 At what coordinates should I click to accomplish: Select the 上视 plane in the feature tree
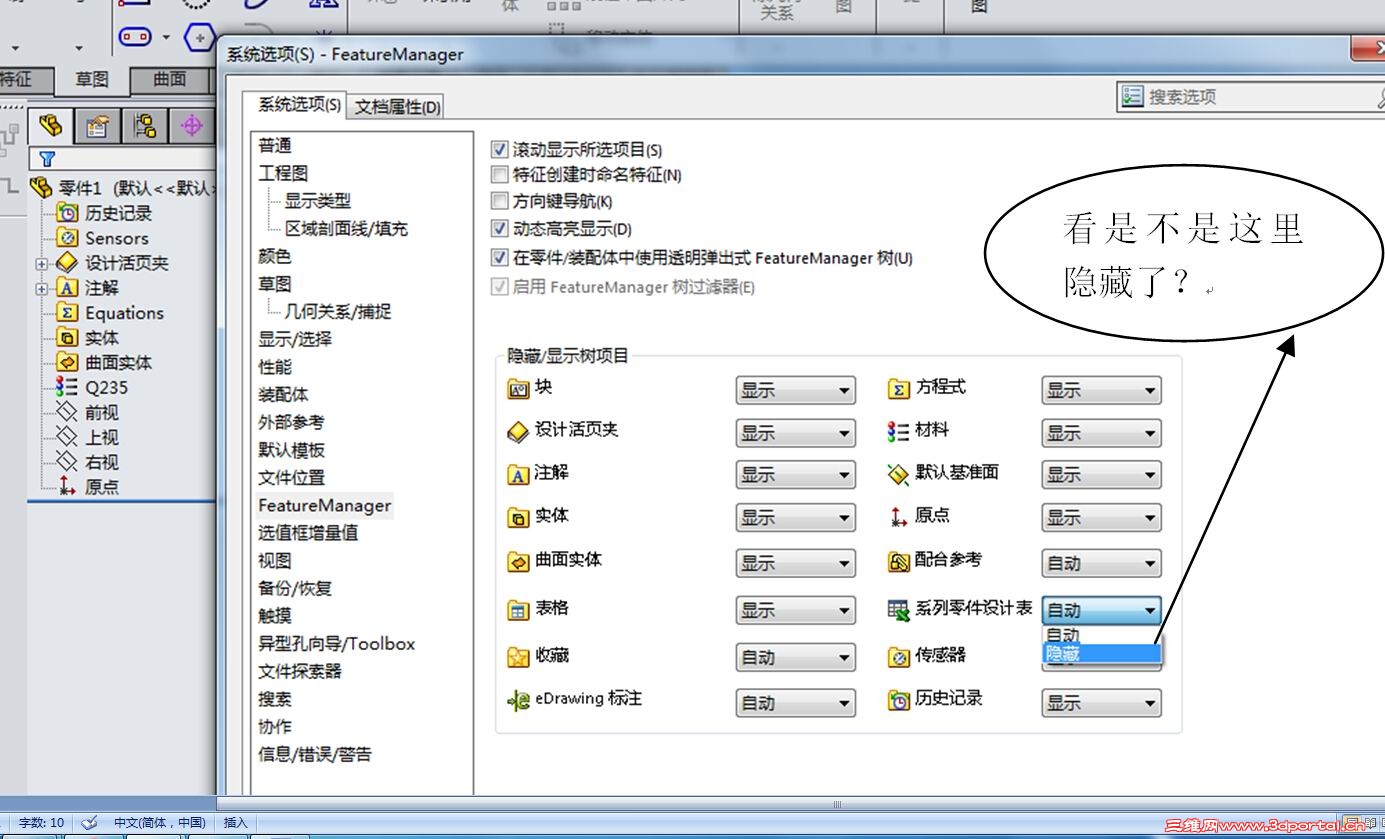click(x=87, y=437)
